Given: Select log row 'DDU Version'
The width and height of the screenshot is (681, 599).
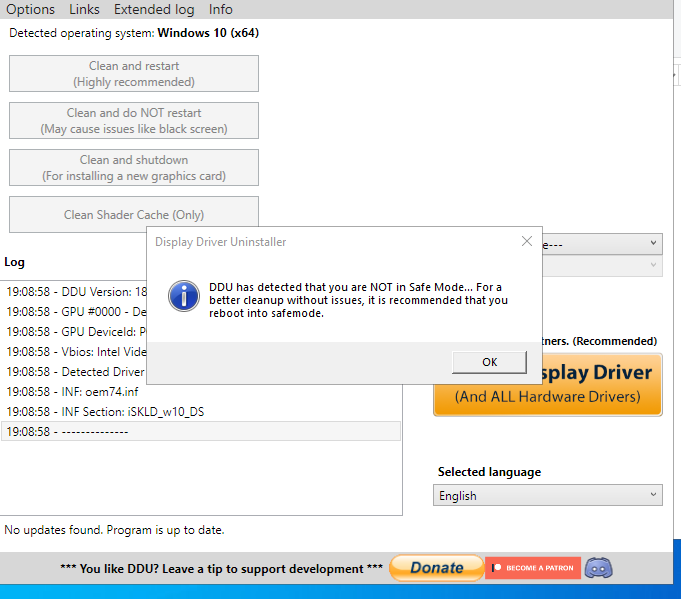Looking at the screenshot, I should coord(75,292).
